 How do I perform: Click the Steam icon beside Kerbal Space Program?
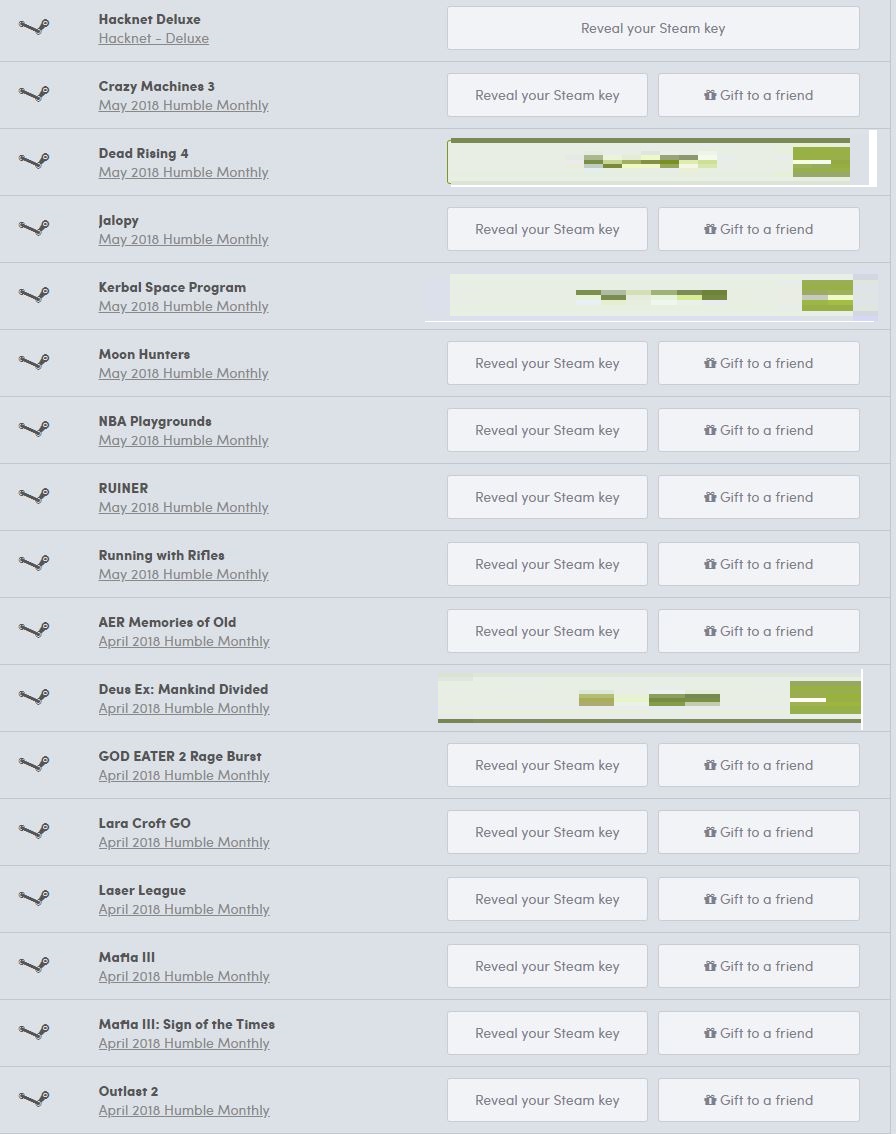click(x=34, y=295)
